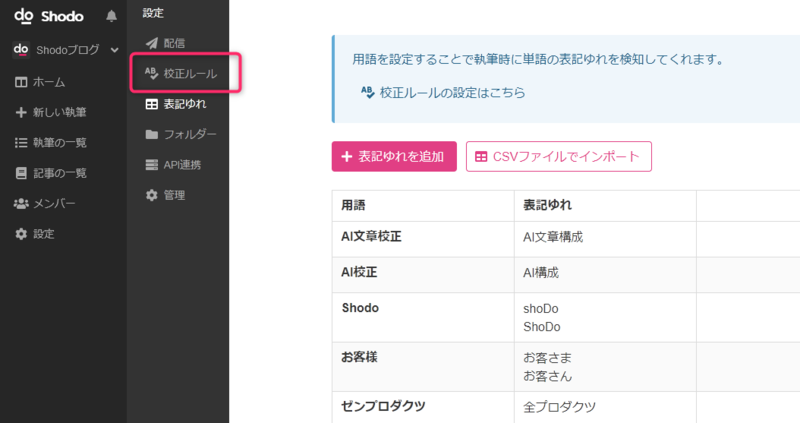Click plus icon on 表記ゆれを追加 button
Image resolution: width=800 pixels, height=423 pixels.
click(347, 157)
